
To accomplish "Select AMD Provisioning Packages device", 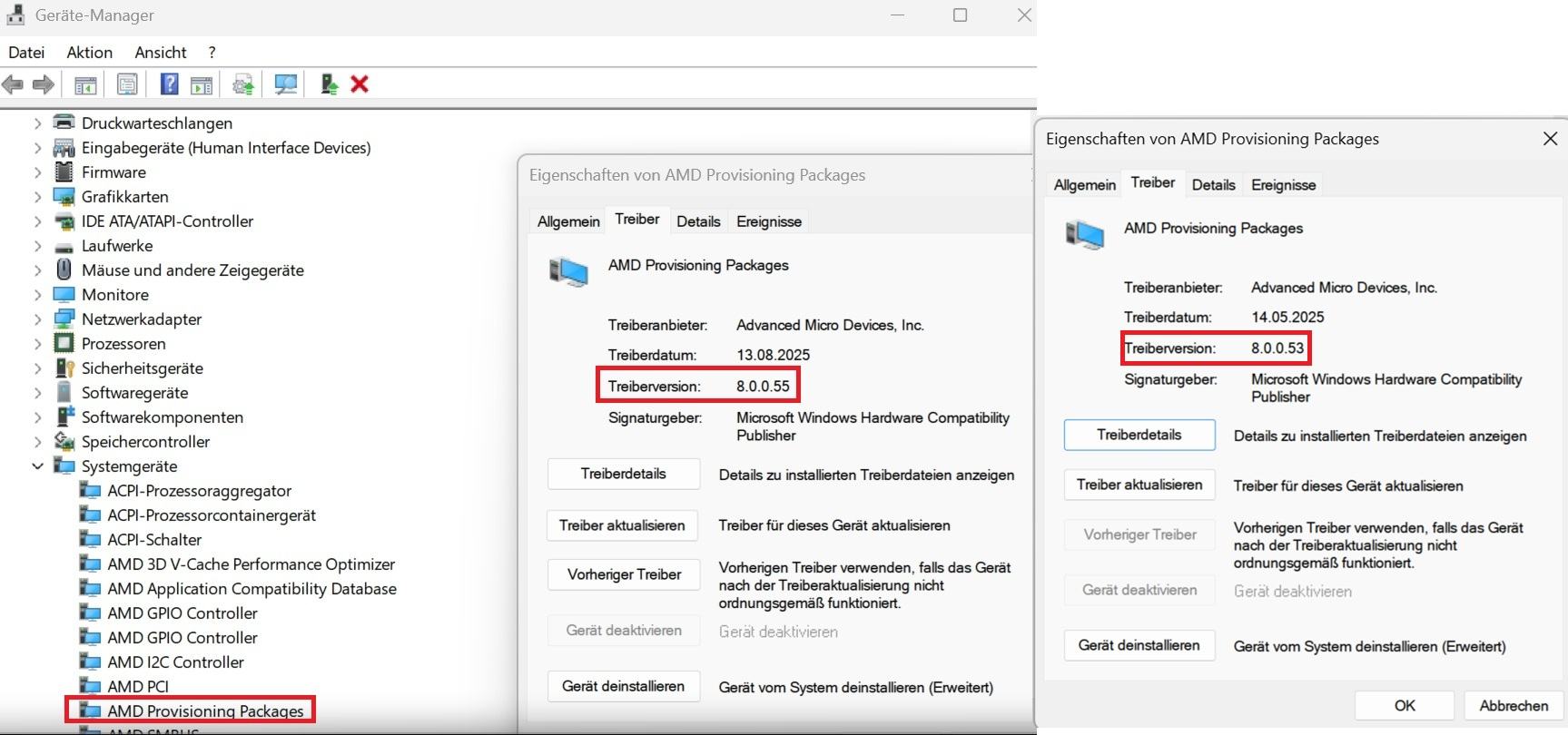I will (205, 710).
